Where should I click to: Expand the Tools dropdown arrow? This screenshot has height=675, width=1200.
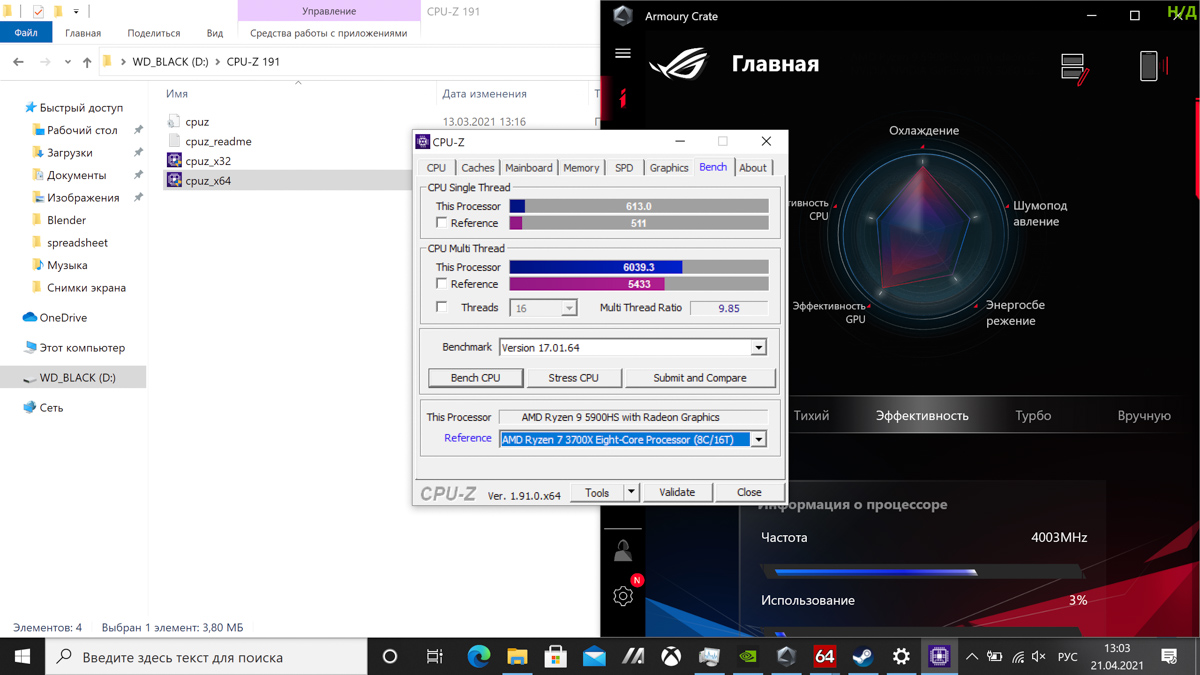tap(631, 492)
